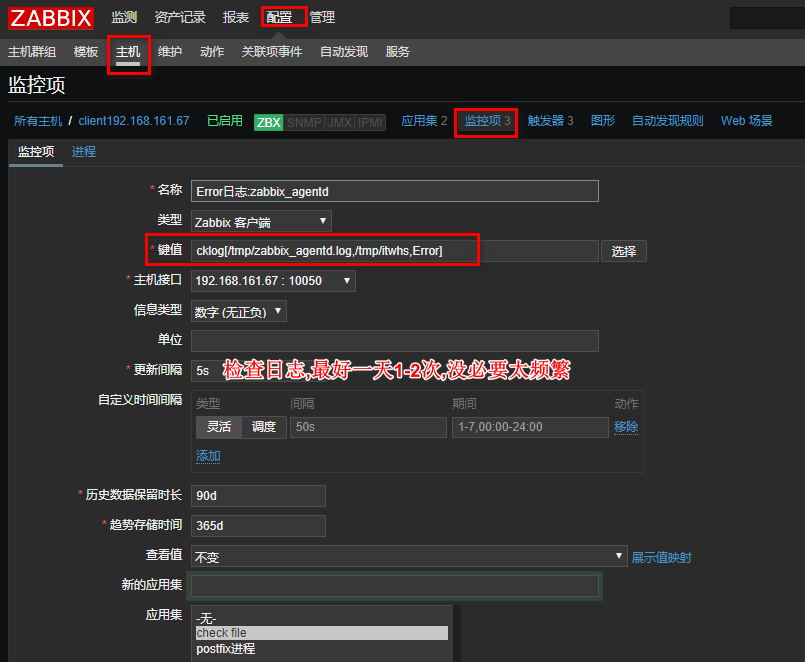Switch to the 进程 tab
Viewport: 805px width, 662px height.
pyautogui.click(x=84, y=152)
